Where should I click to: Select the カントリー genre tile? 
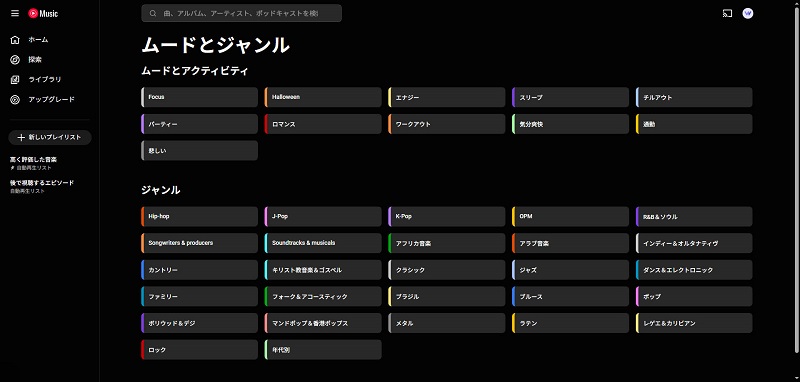199,270
